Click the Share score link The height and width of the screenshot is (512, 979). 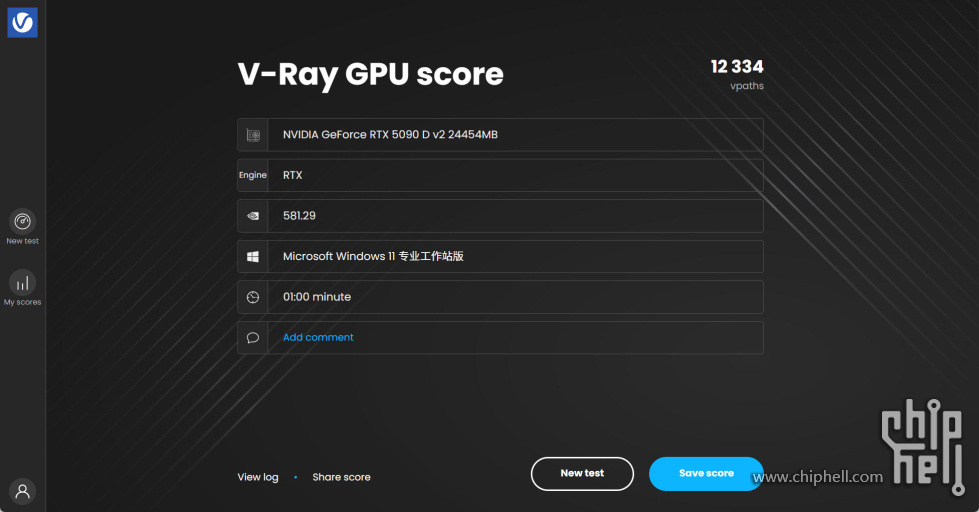[341, 478]
